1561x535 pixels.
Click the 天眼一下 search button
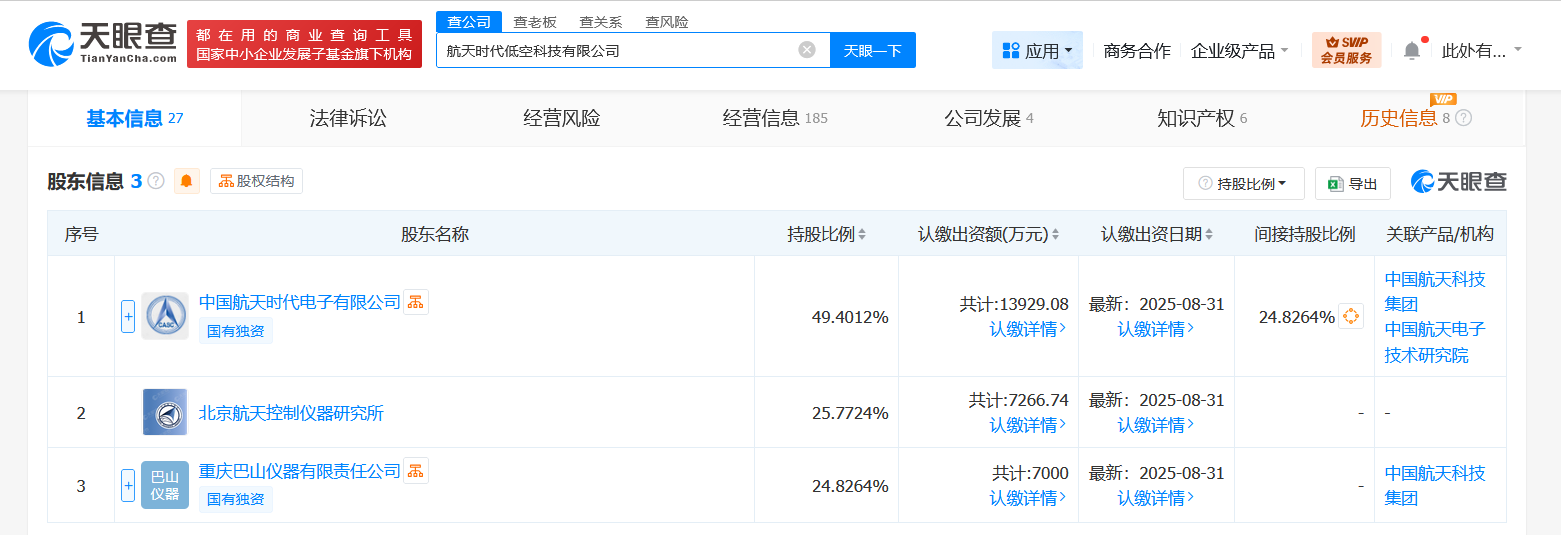873,50
